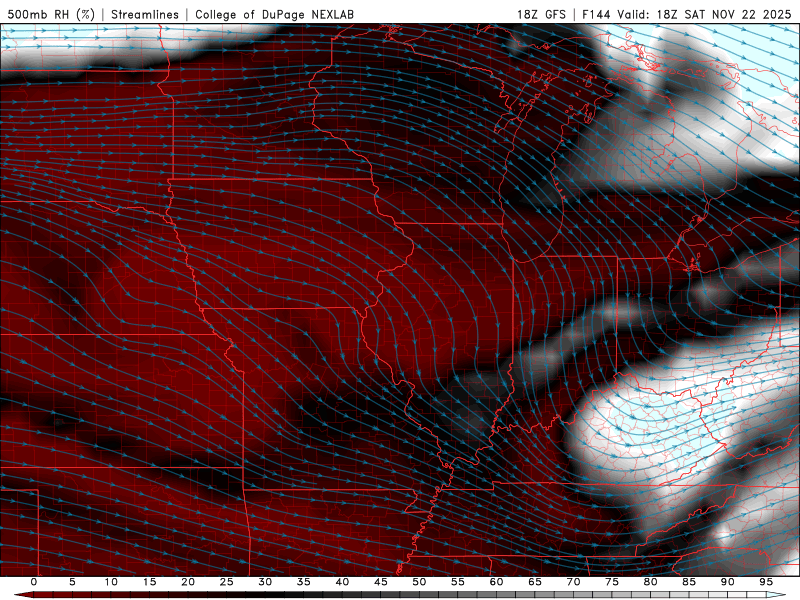This screenshot has height=600, width=800.
Task: Click the '80' colorbar label
Action: (x=651, y=582)
